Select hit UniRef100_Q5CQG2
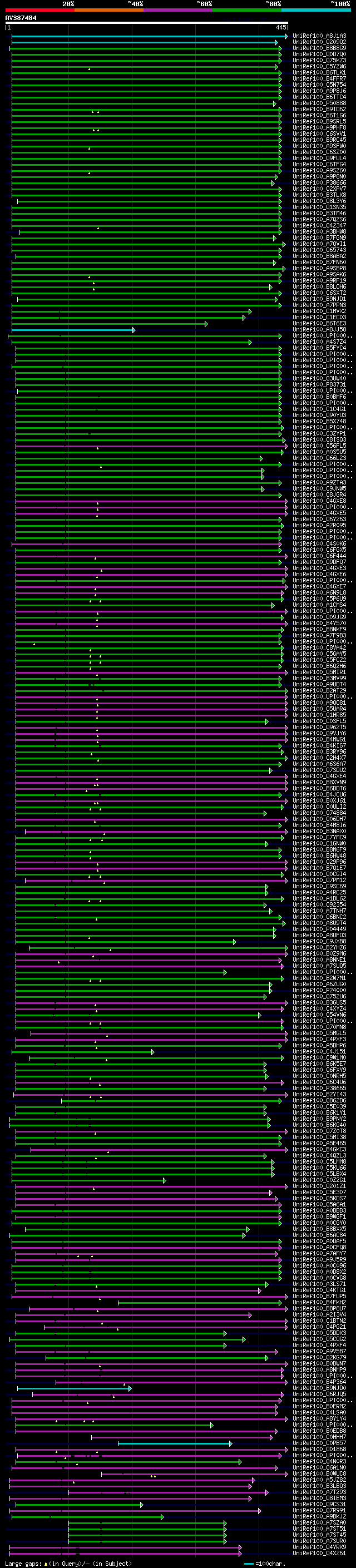 coord(319,1339)
